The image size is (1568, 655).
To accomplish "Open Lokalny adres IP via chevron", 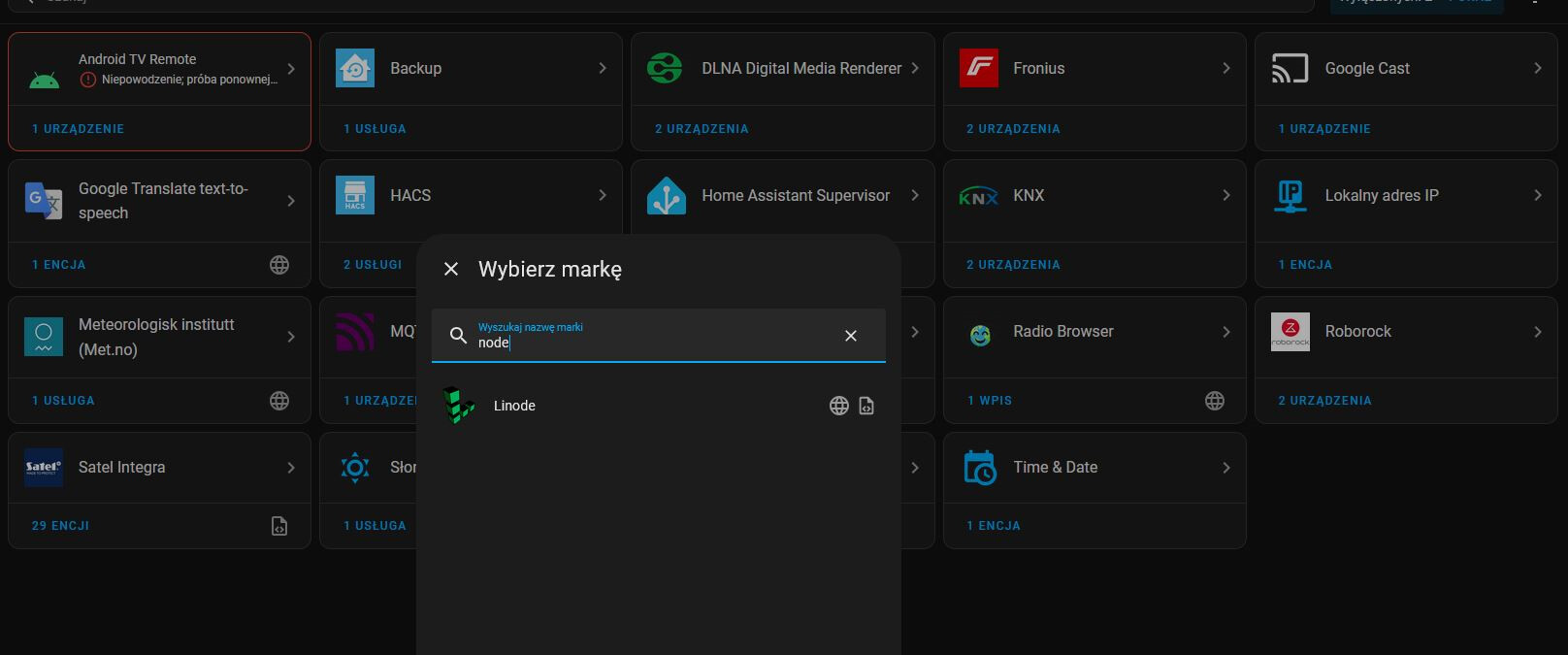I will 1538,195.
